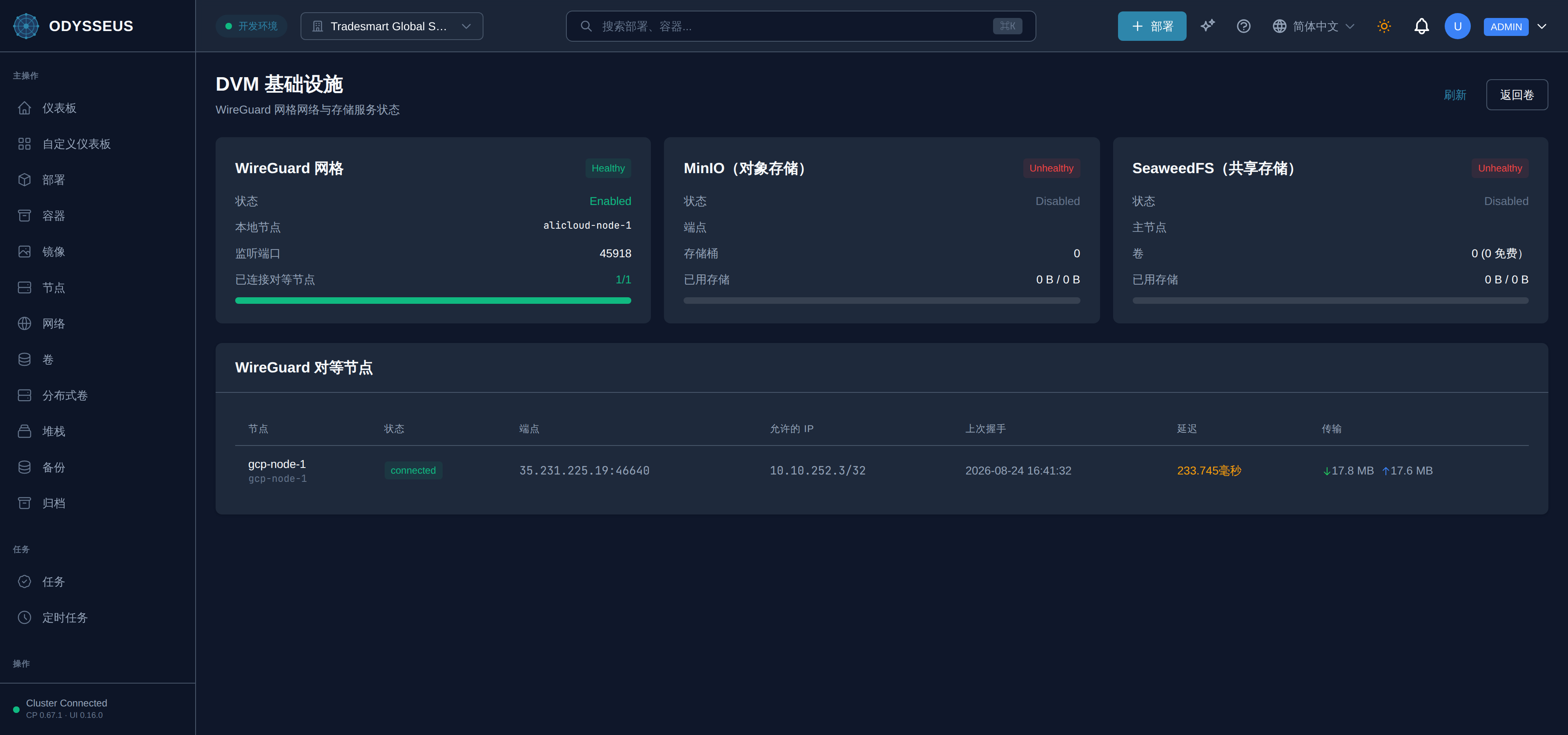Viewport: 1568px width, 735px height.
Task: Click the 容器 box icon
Action: click(24, 215)
